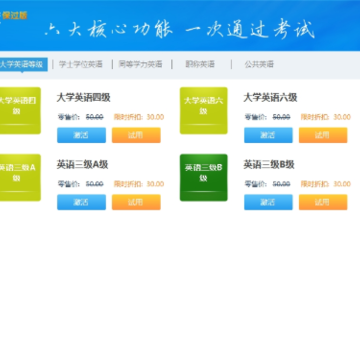Start the 试用 trial for 大学英语六级
The height and width of the screenshot is (360, 360).
point(323,135)
